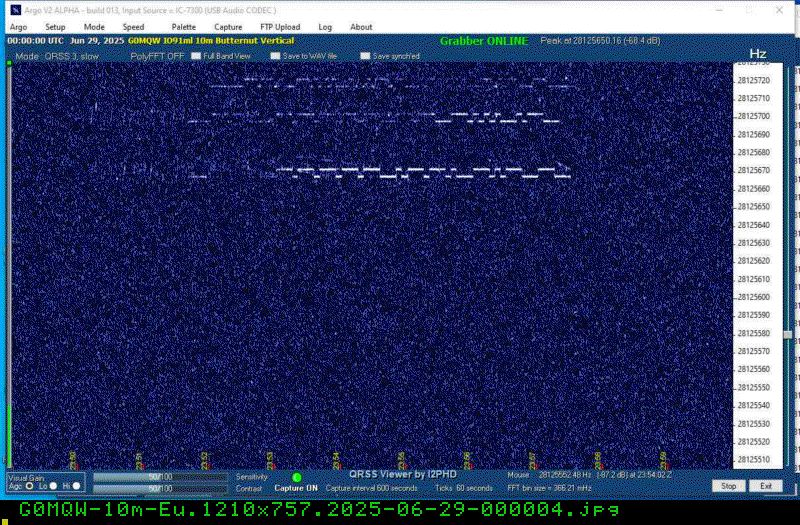Image resolution: width=800 pixels, height=525 pixels.
Task: Open the Speed menu
Action: (x=133, y=27)
